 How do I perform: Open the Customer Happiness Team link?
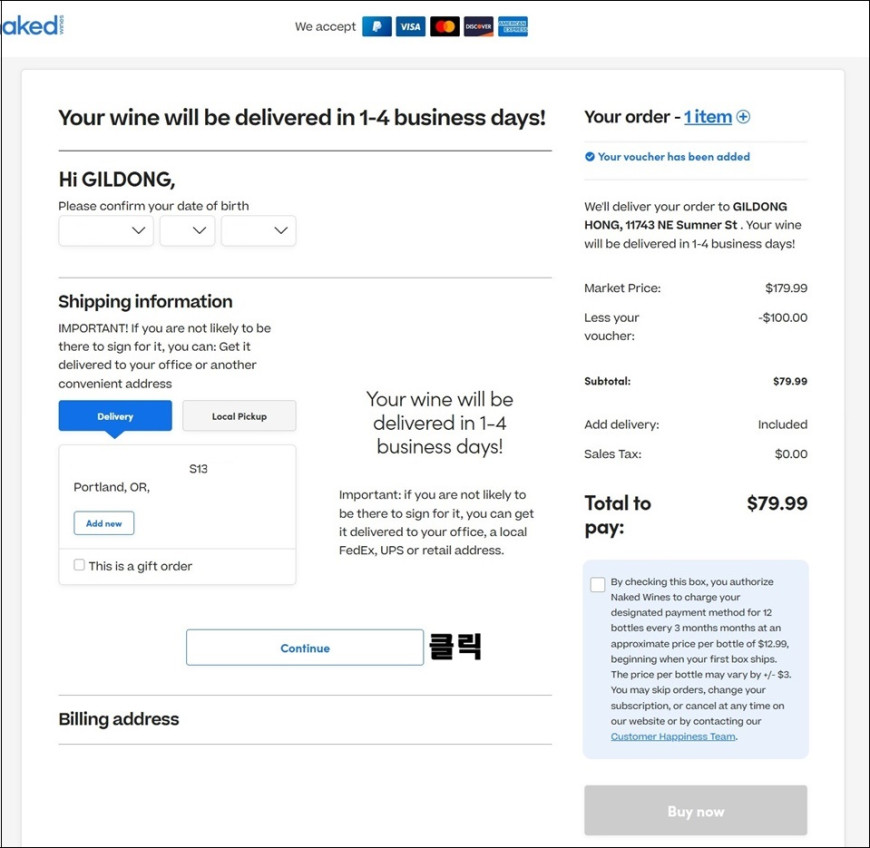673,736
